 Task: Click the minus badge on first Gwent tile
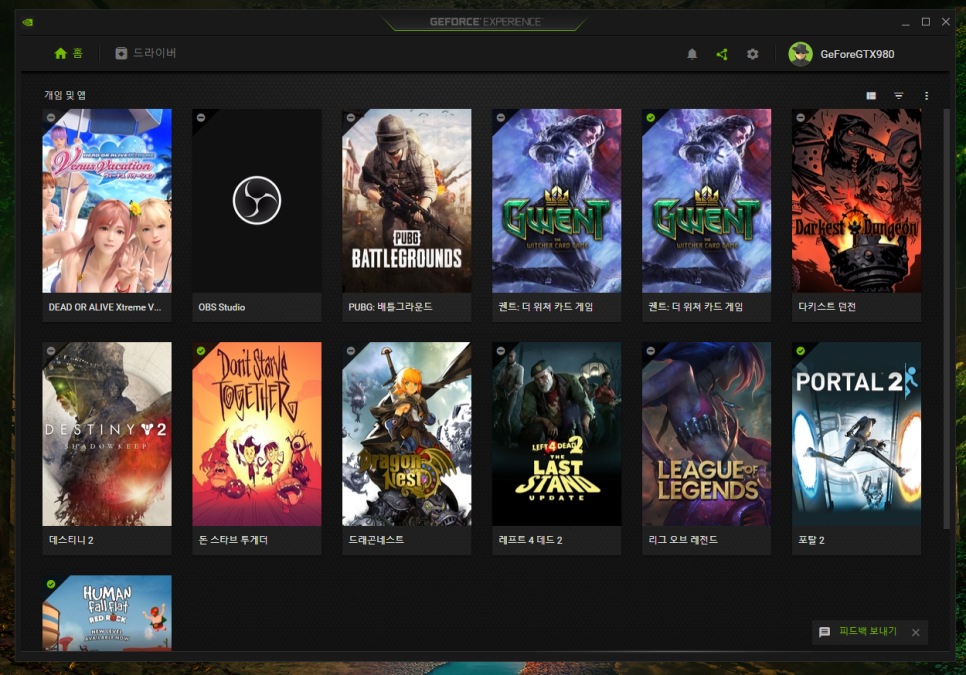500,117
